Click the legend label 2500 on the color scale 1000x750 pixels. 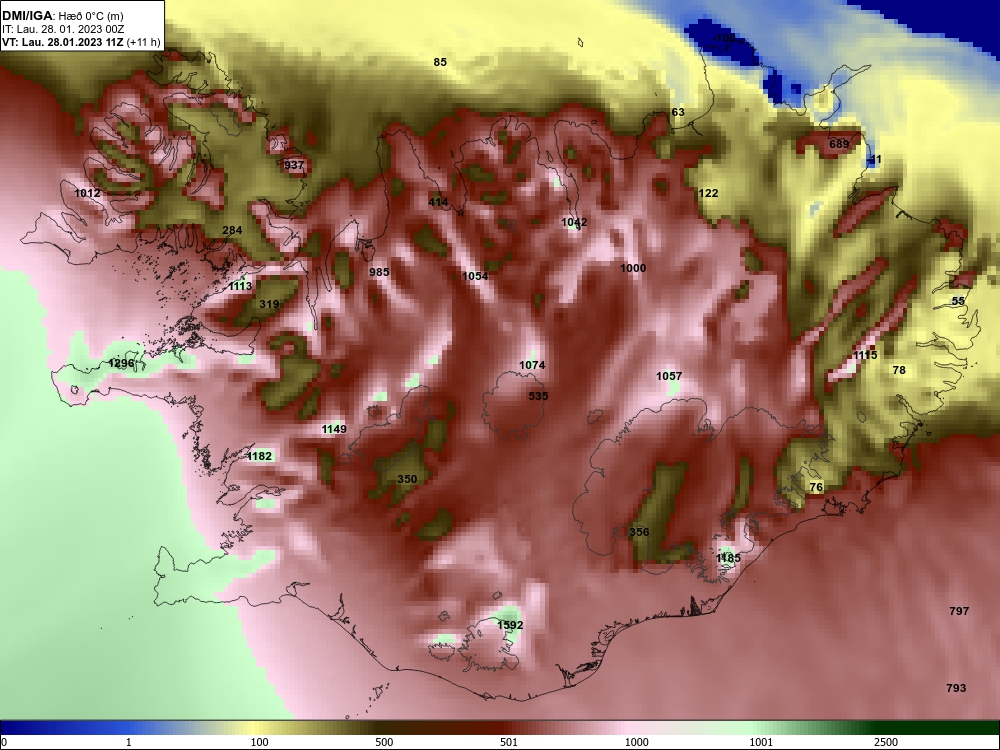click(x=886, y=742)
